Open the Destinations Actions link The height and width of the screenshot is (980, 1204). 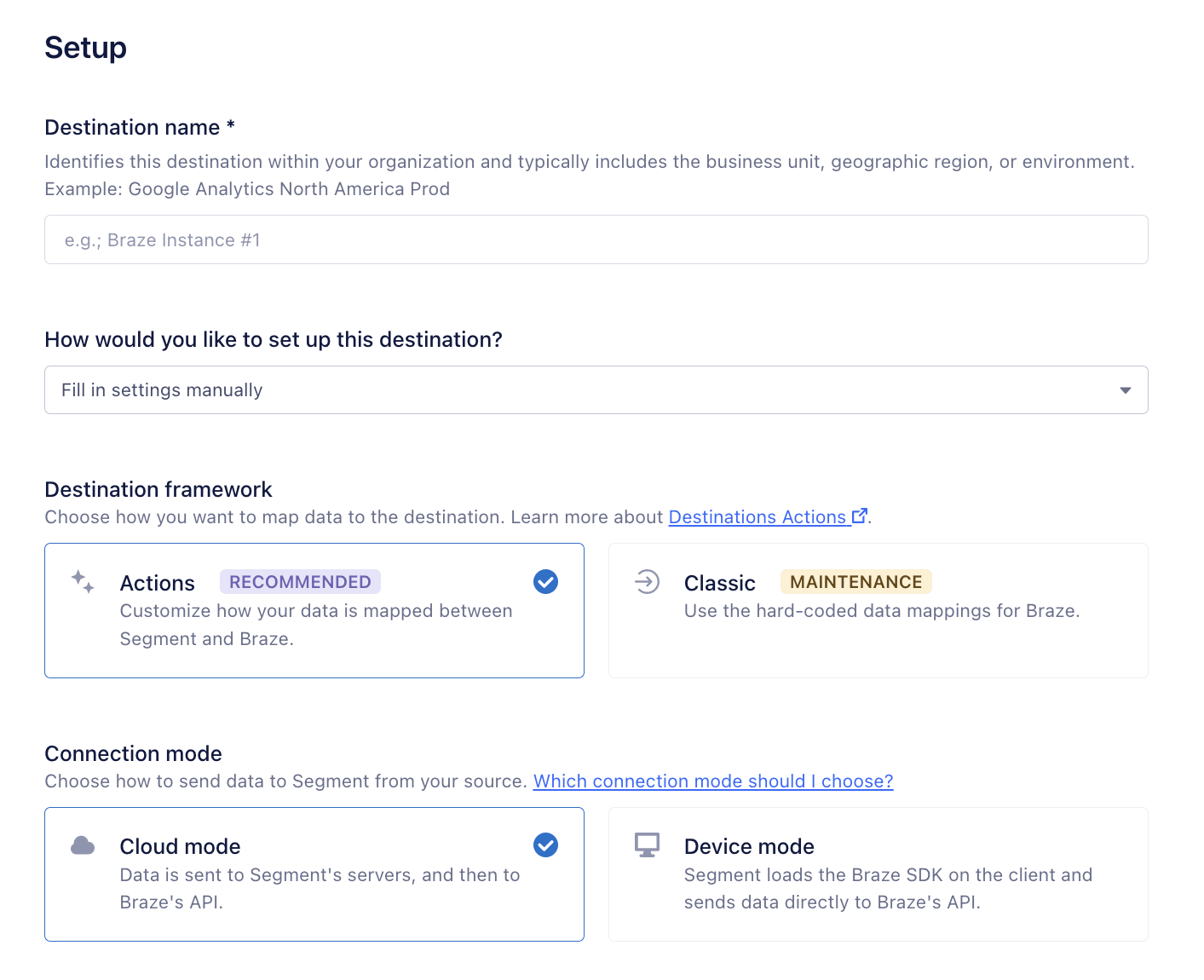[757, 516]
